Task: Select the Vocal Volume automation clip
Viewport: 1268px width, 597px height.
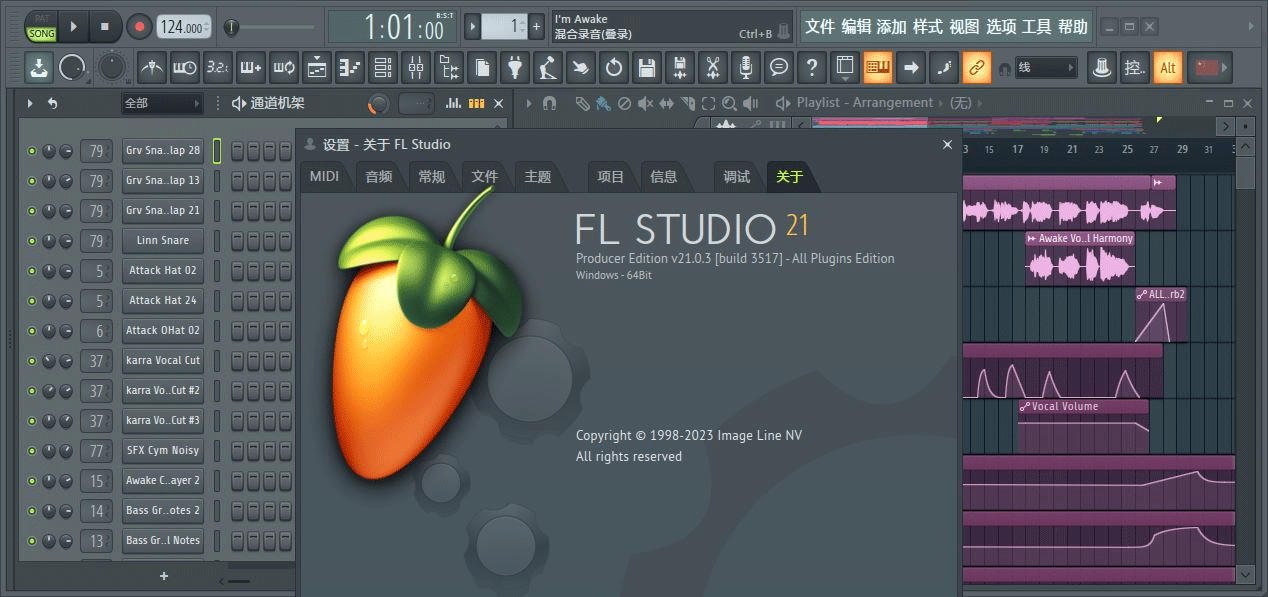Action: (x=1083, y=429)
